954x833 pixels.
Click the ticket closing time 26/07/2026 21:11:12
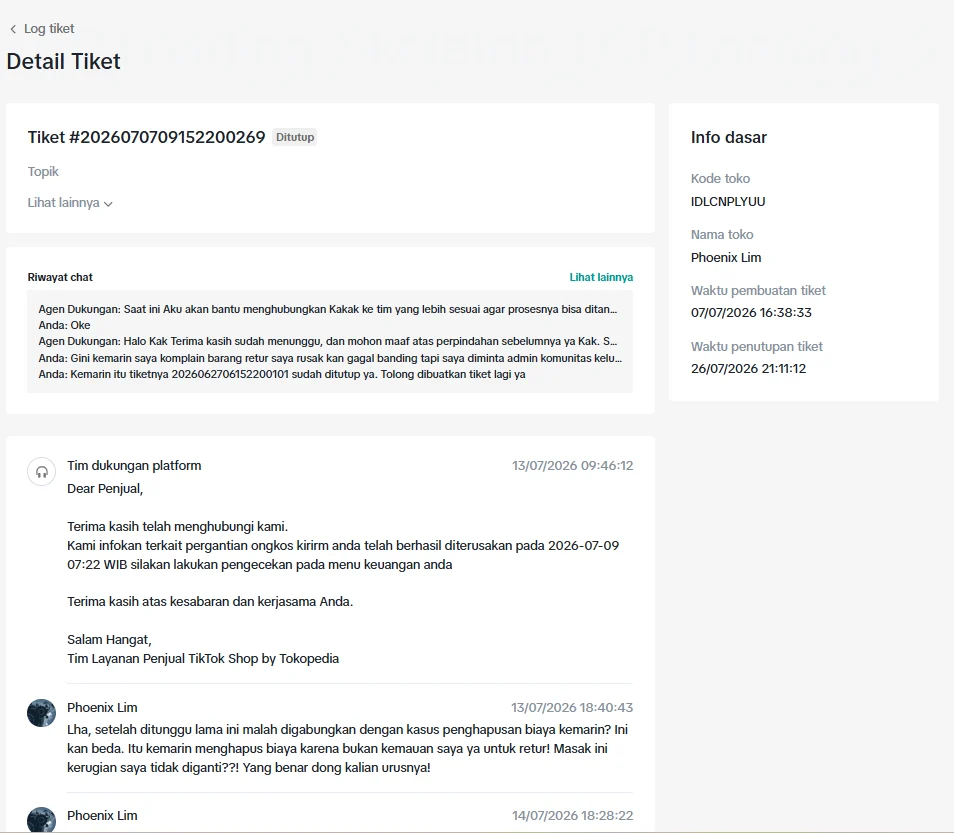(x=748, y=368)
